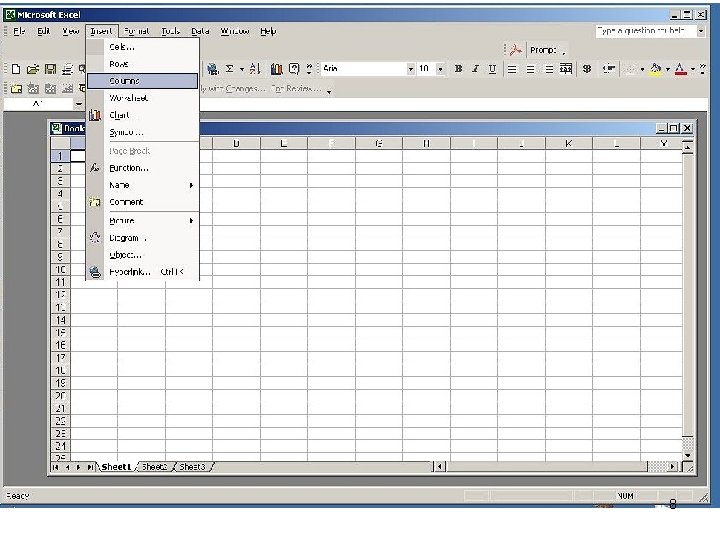Choose Worksheet from the Insert menu

(143, 98)
